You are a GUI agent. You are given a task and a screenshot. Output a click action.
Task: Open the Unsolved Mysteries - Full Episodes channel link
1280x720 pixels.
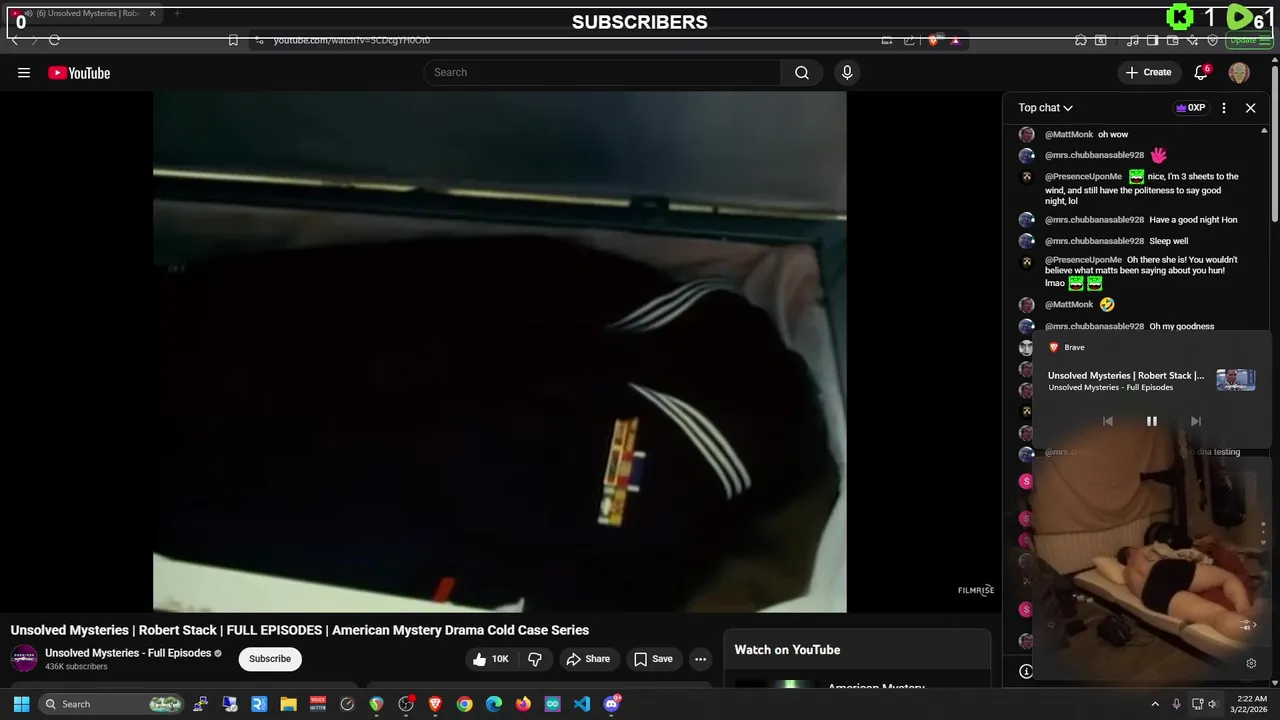point(128,653)
